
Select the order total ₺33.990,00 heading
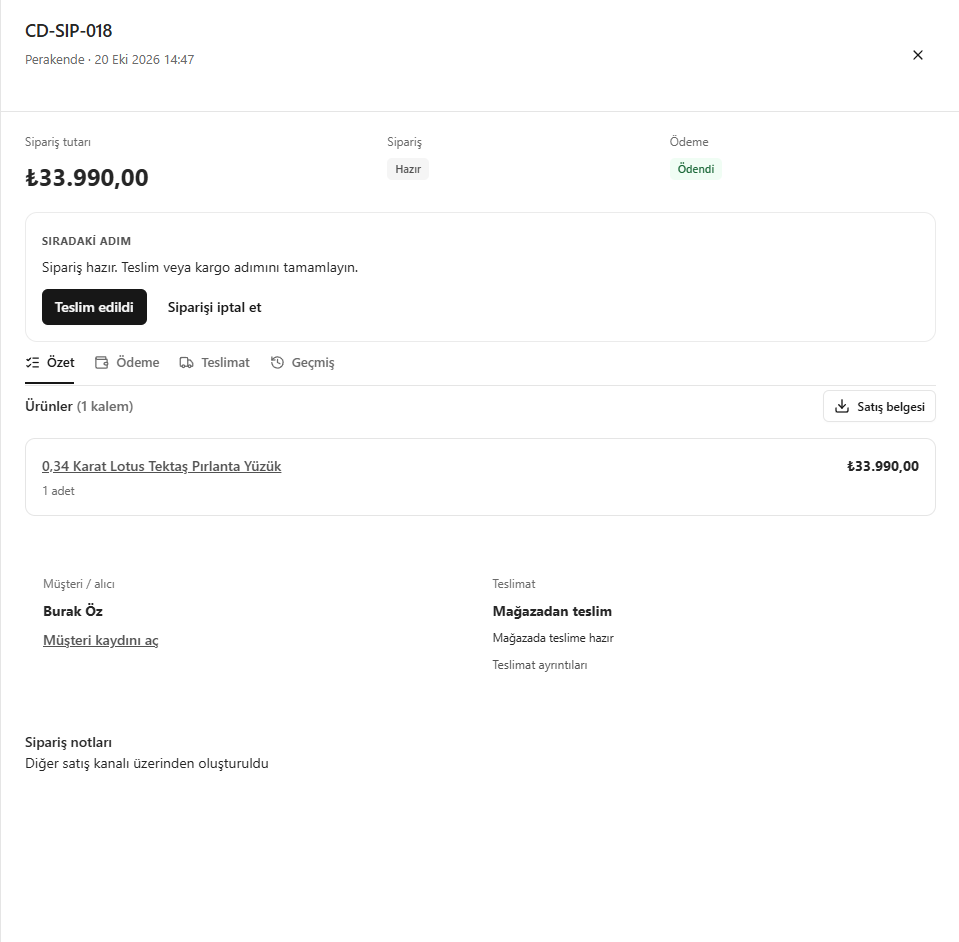(87, 178)
